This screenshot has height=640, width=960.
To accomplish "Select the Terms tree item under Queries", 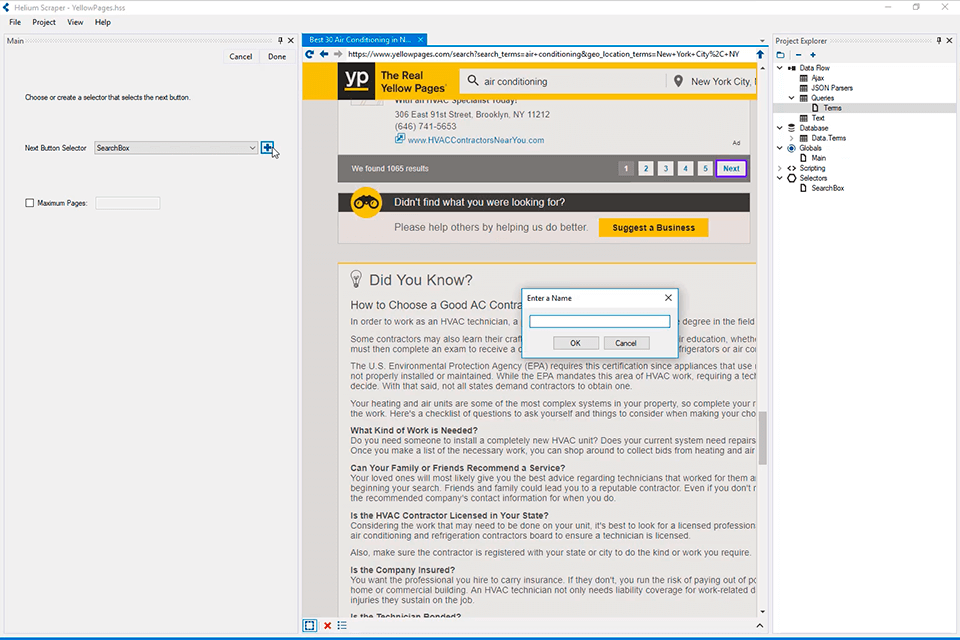I will [x=833, y=108].
